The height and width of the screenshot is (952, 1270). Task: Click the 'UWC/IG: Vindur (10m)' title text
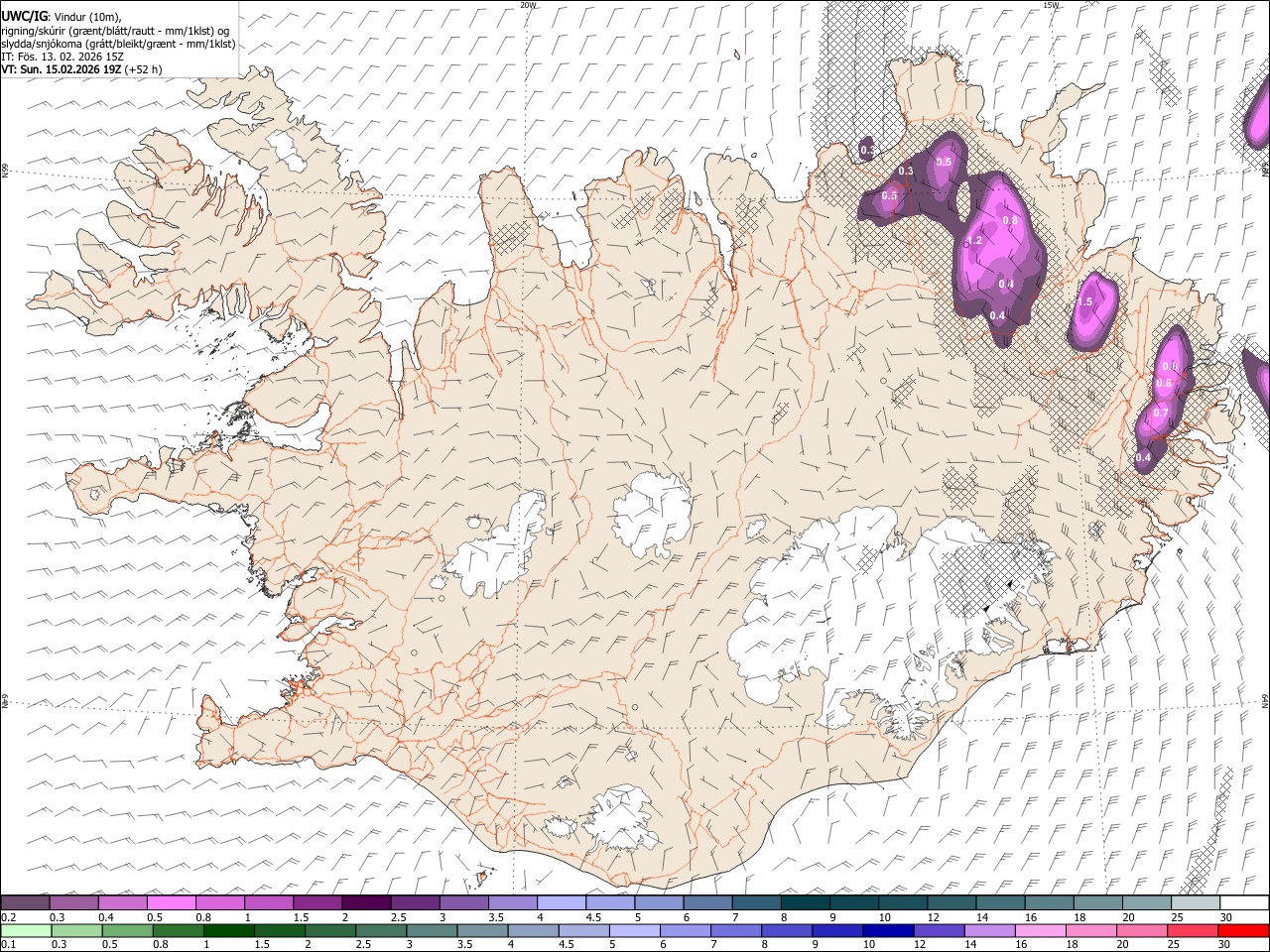coord(61,16)
